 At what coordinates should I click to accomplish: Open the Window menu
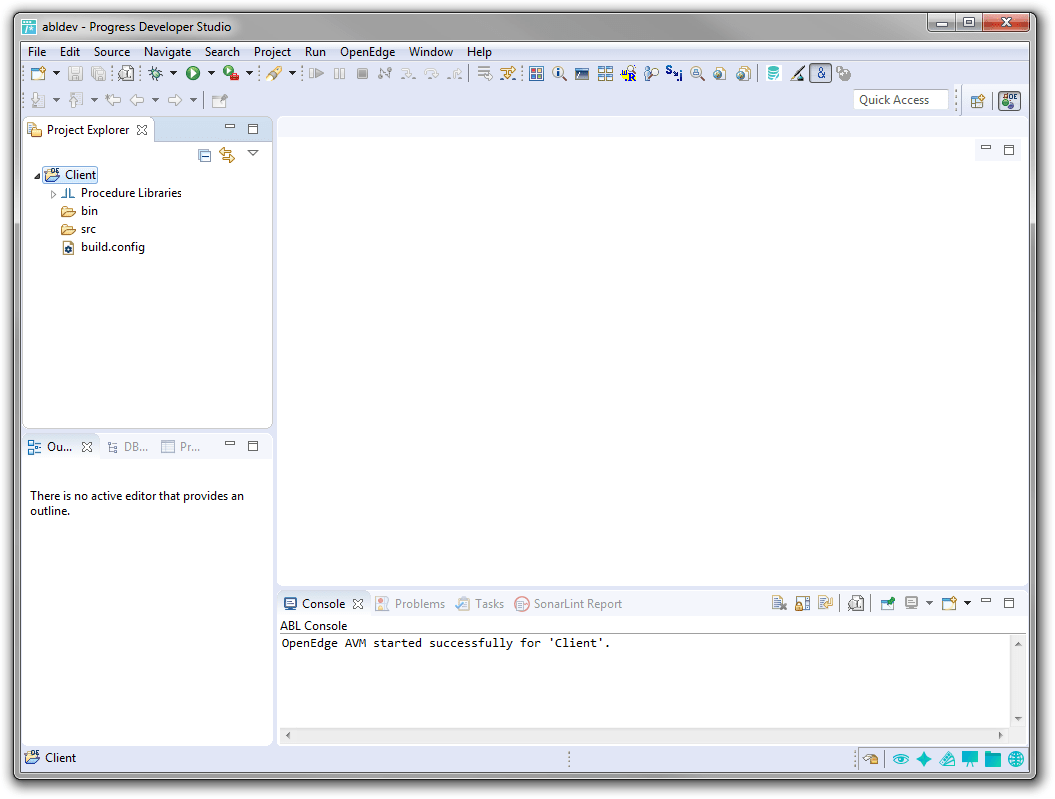[431, 52]
